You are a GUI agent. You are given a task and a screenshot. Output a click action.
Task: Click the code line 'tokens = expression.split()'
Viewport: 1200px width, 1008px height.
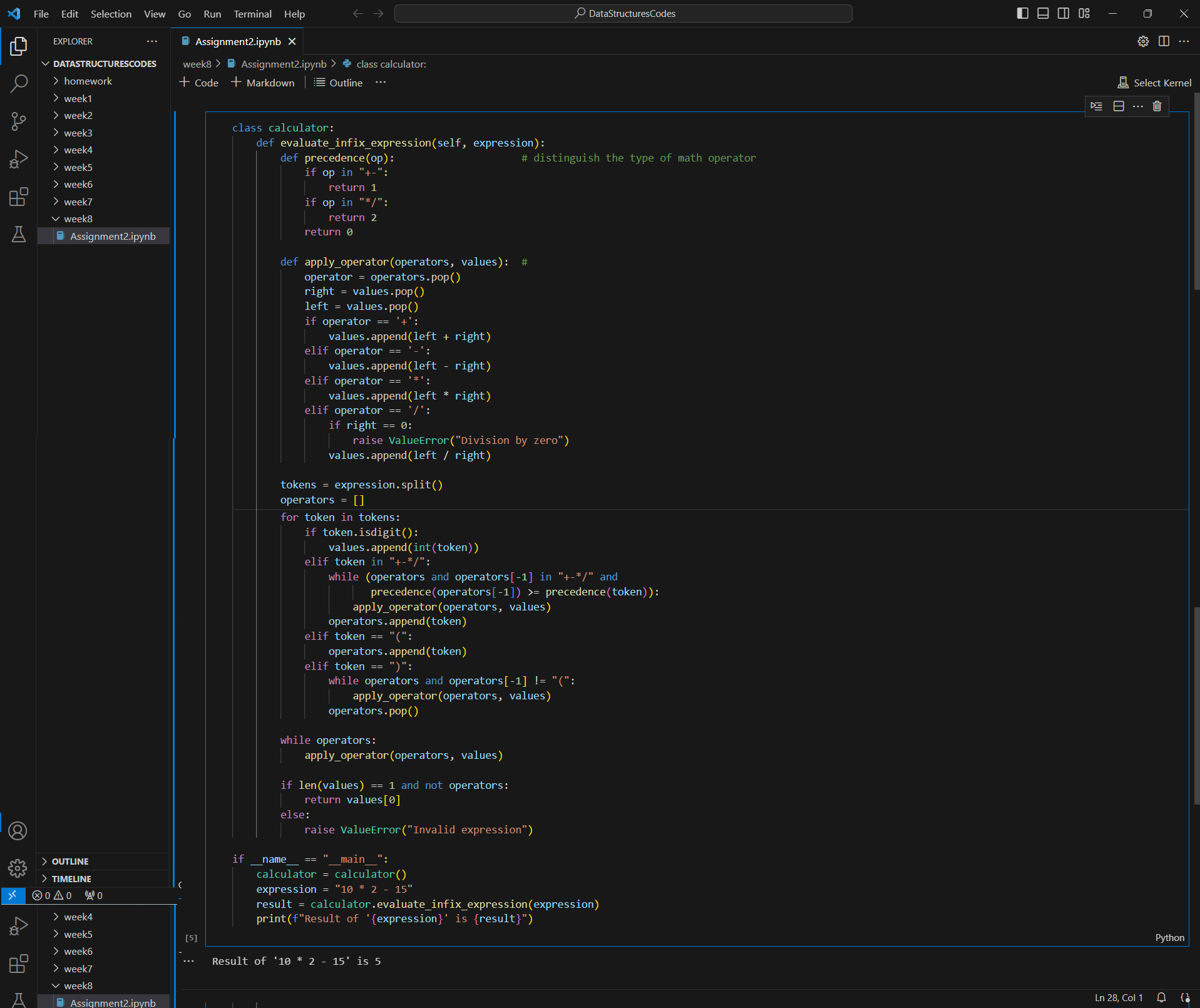tap(361, 485)
